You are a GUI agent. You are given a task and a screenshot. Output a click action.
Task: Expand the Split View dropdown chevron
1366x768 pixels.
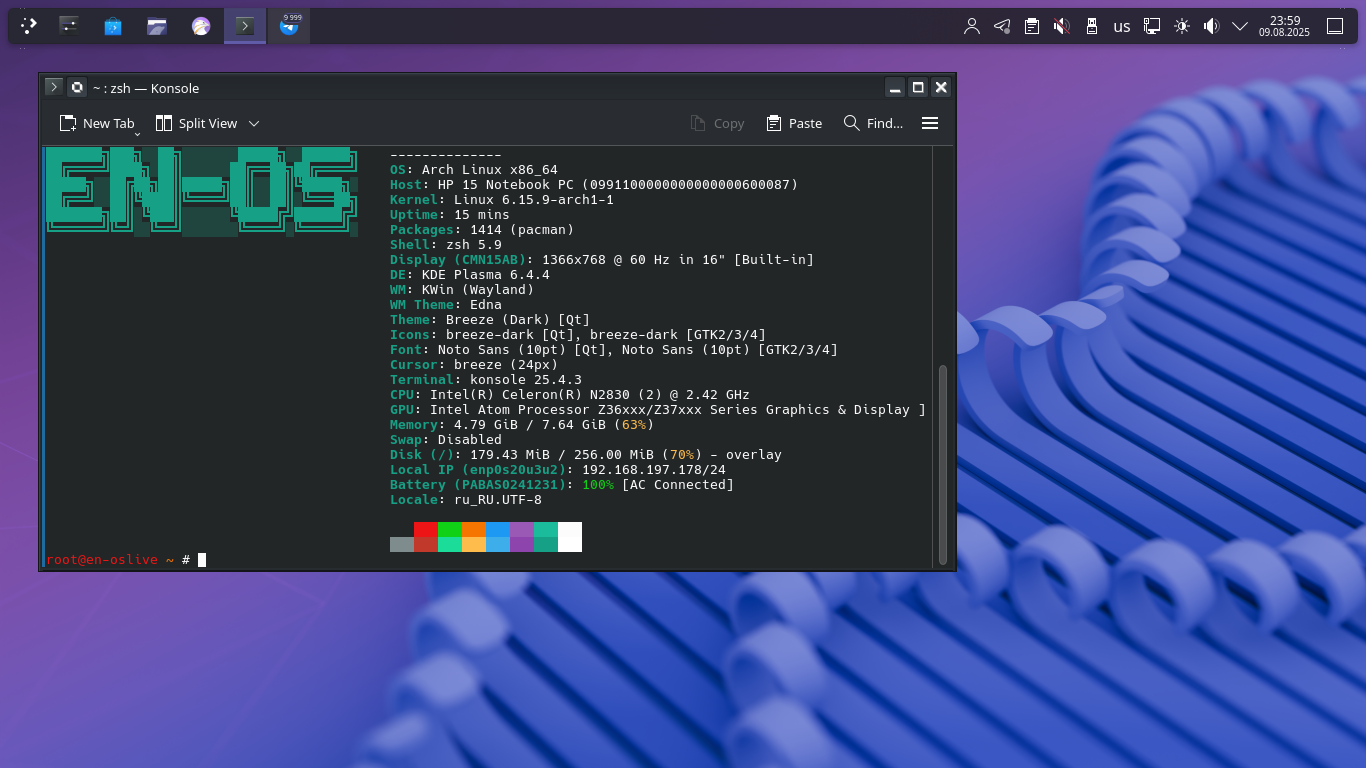tap(254, 123)
